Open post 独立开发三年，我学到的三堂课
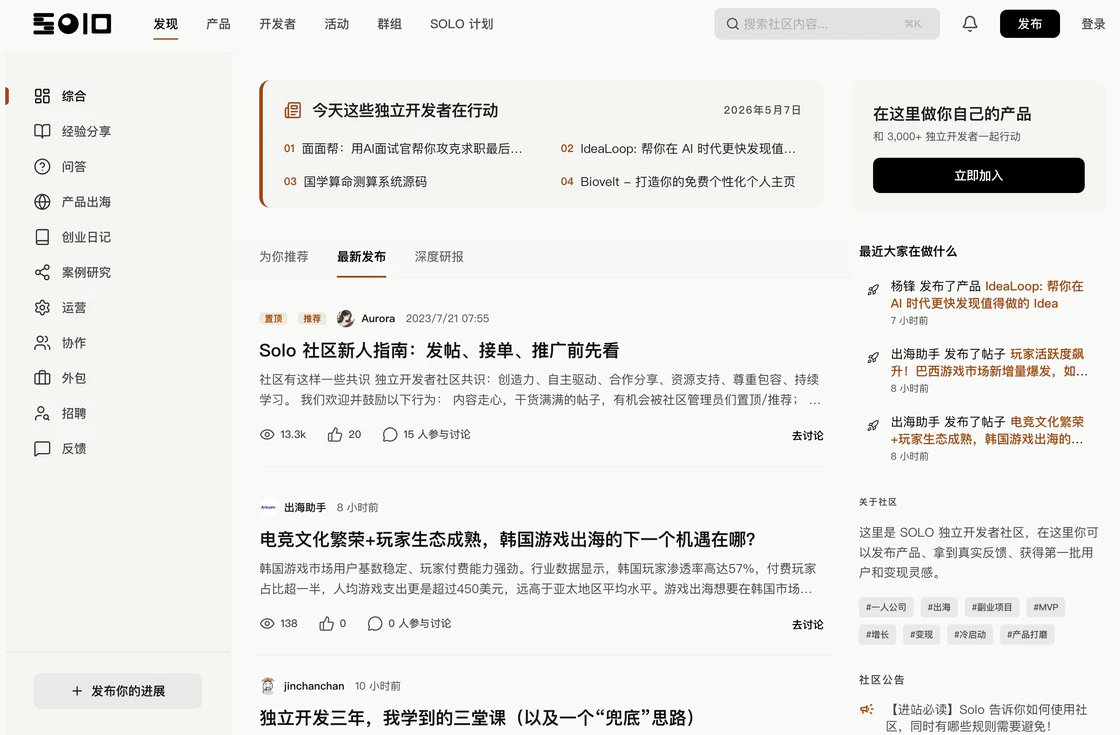Viewport: 1120px width, 735px height. [477, 717]
